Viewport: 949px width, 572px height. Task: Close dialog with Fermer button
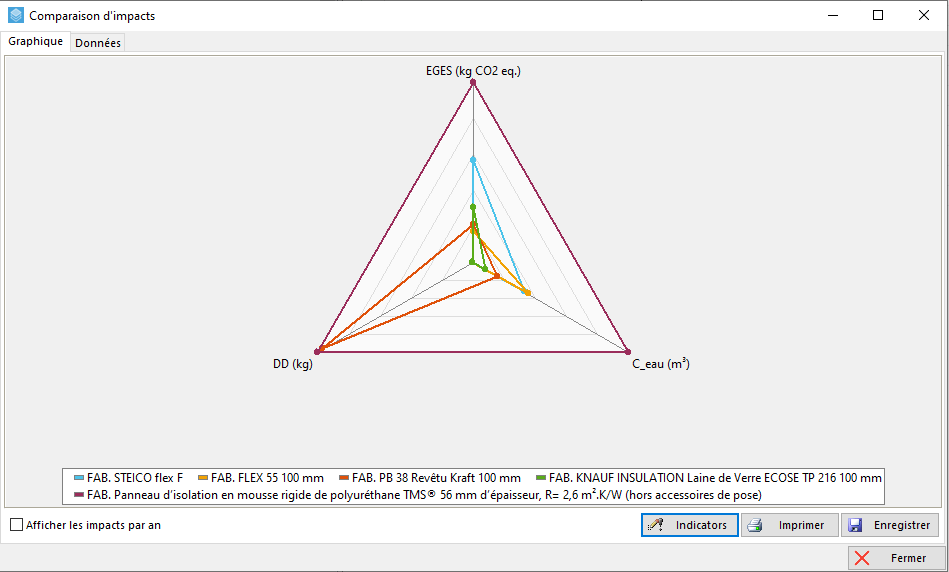[896, 558]
